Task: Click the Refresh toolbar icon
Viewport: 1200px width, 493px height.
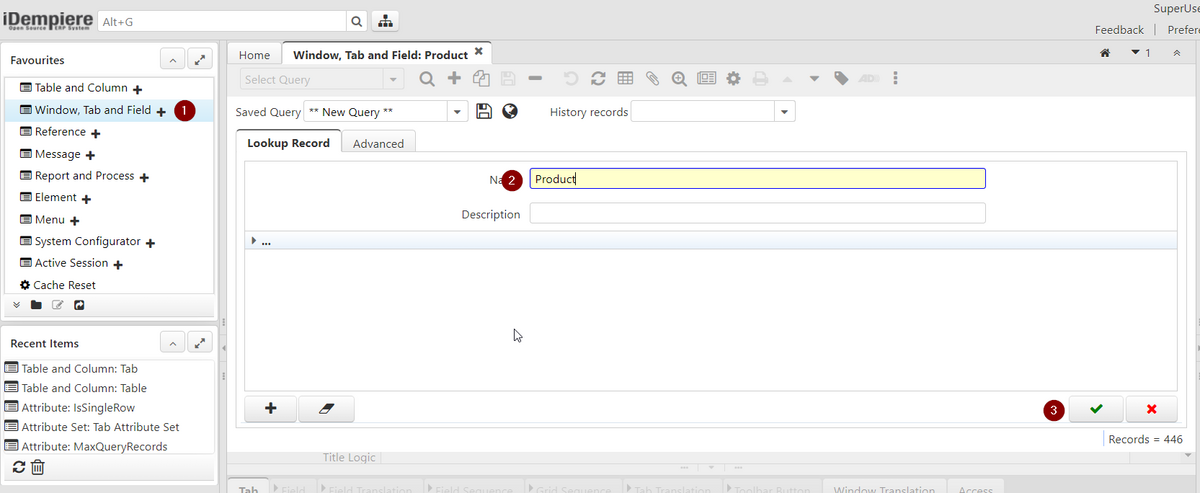Action: tap(598, 79)
